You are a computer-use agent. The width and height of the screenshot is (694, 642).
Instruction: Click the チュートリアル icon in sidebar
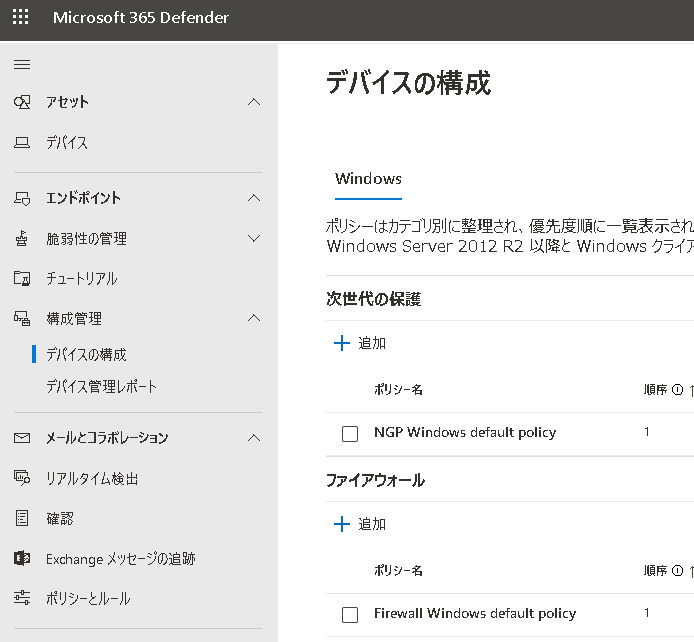[22, 279]
